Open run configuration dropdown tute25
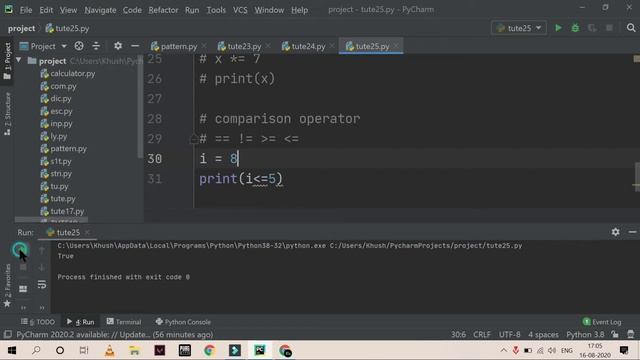The image size is (640, 360). (x=518, y=28)
